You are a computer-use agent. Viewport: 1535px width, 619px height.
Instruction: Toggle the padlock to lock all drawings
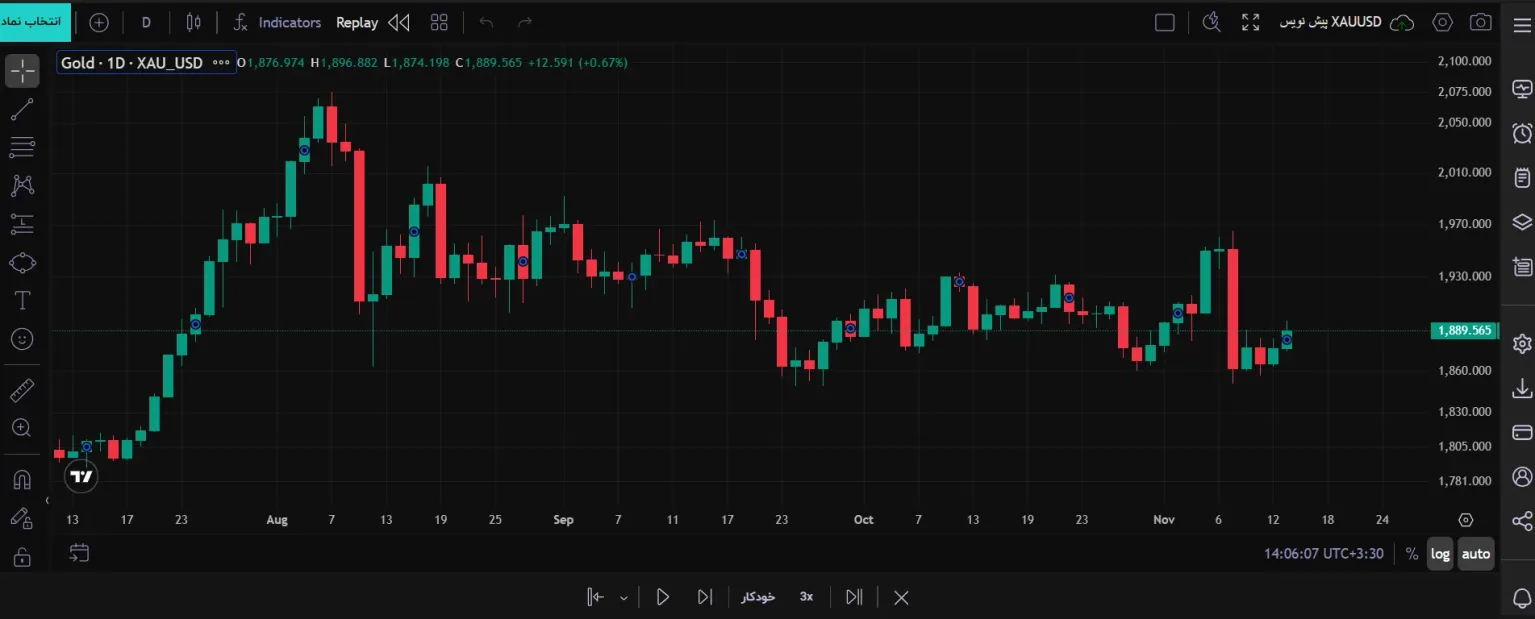pyautogui.click(x=22, y=556)
